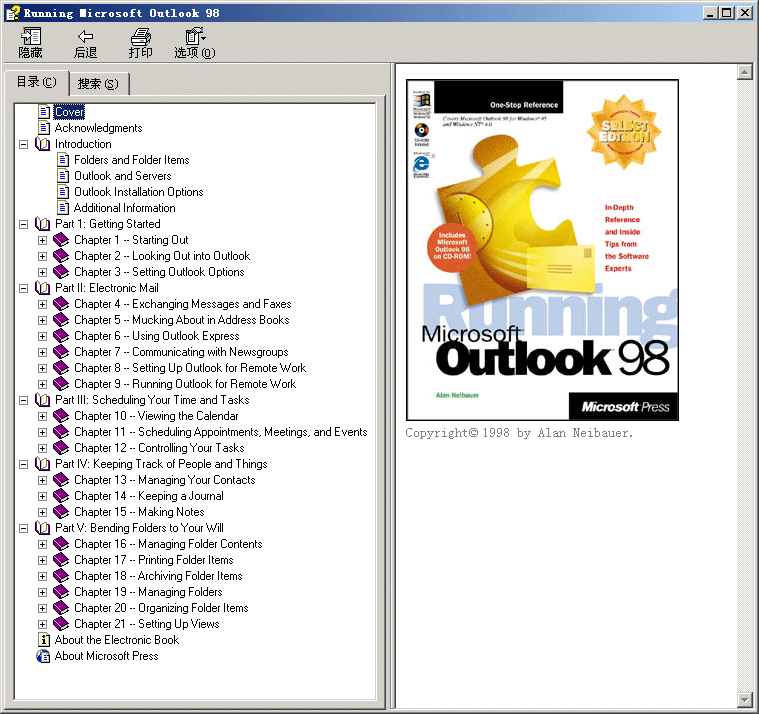The height and width of the screenshot is (714, 759).
Task: Close the Running Microsoft Outlook 98 window
Action: pyautogui.click(x=744, y=13)
